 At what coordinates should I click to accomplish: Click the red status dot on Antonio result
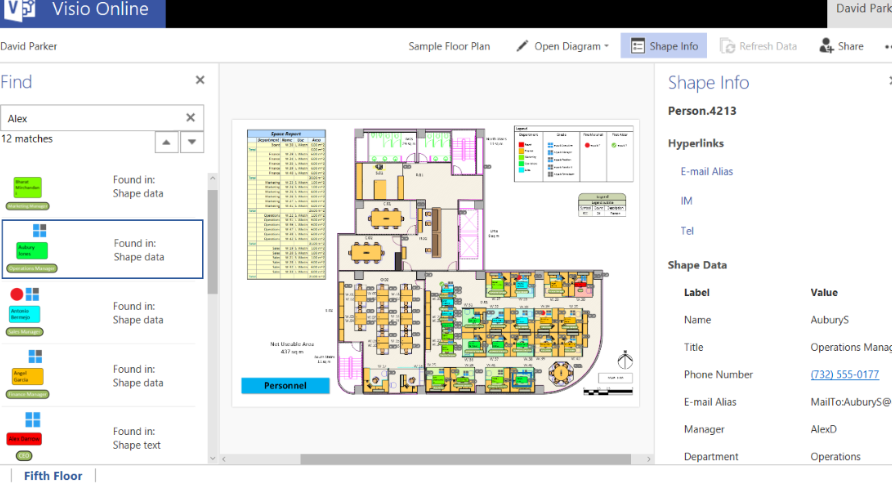tap(16, 294)
